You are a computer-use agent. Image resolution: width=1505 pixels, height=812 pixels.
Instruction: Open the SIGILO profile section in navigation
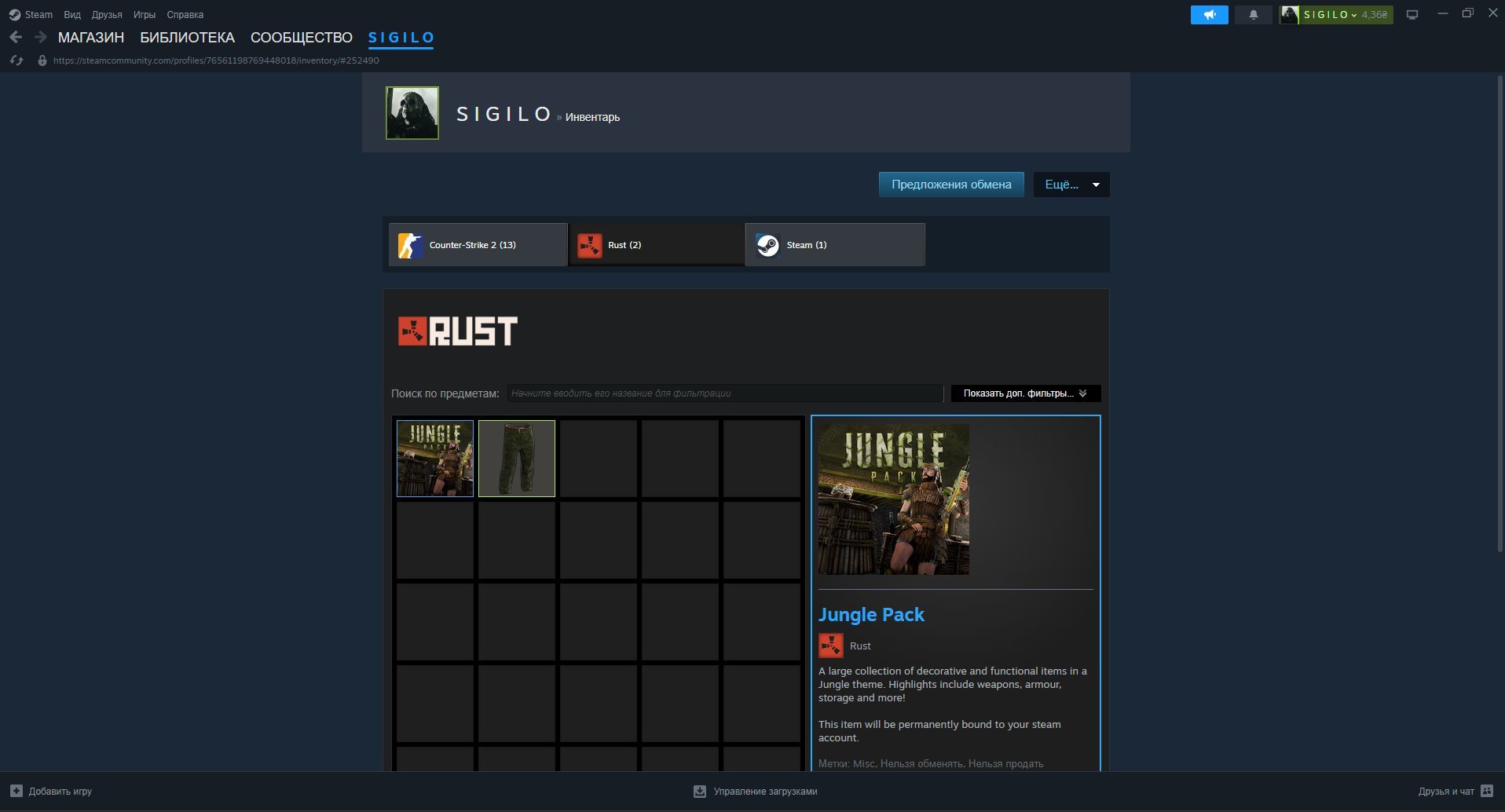401,38
